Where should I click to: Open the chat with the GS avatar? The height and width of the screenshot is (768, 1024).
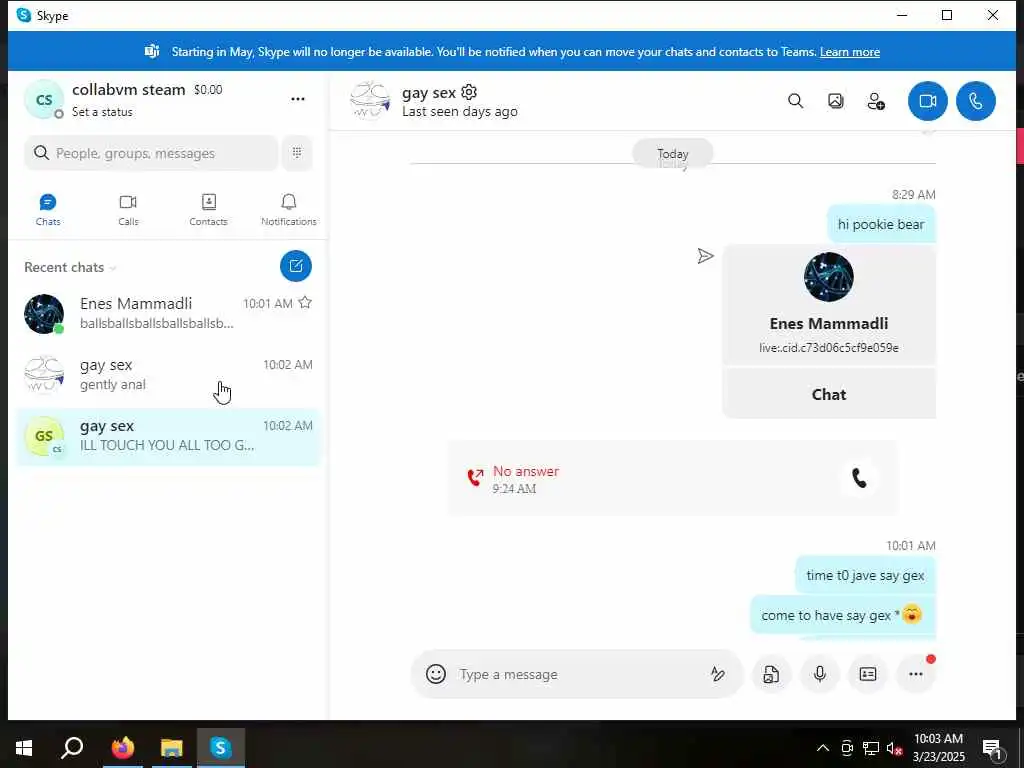pyautogui.click(x=168, y=436)
